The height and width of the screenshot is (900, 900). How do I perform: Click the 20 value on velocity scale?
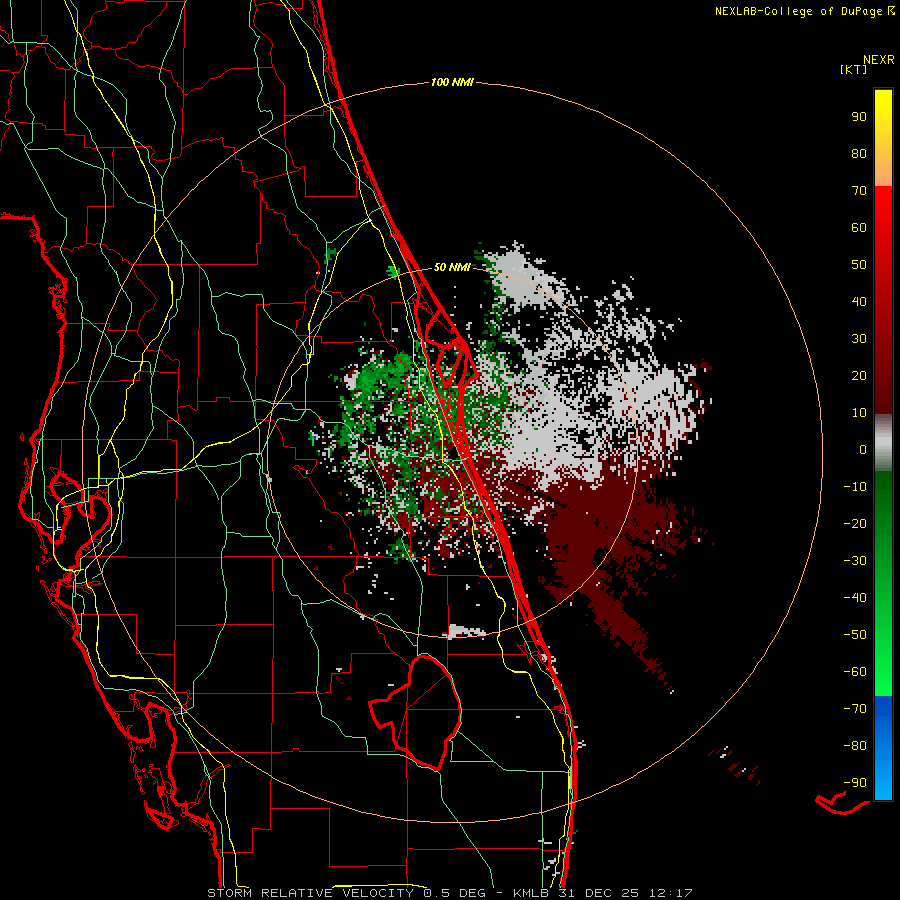pyautogui.click(x=859, y=375)
